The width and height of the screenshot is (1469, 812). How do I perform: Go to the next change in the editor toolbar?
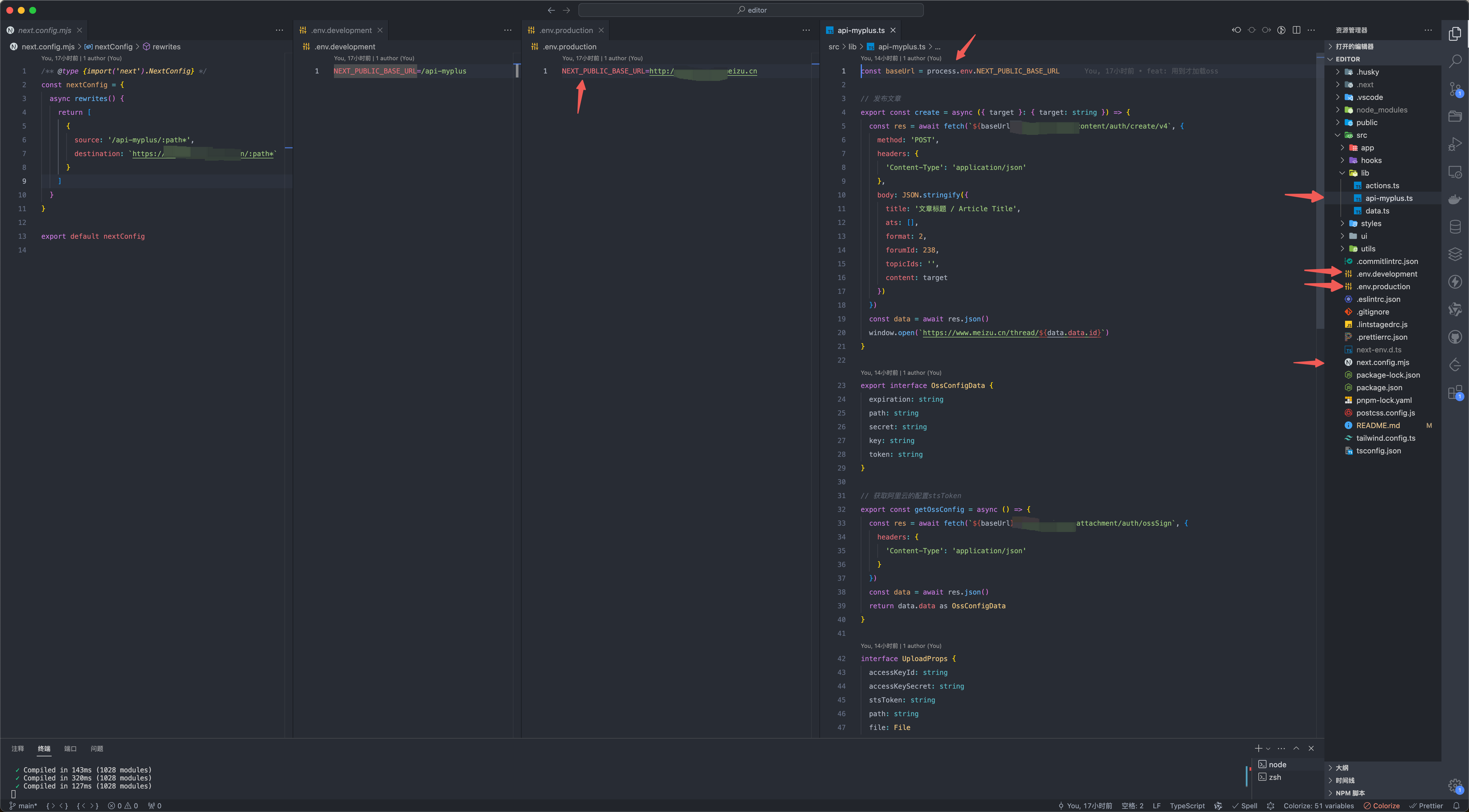(x=1266, y=30)
